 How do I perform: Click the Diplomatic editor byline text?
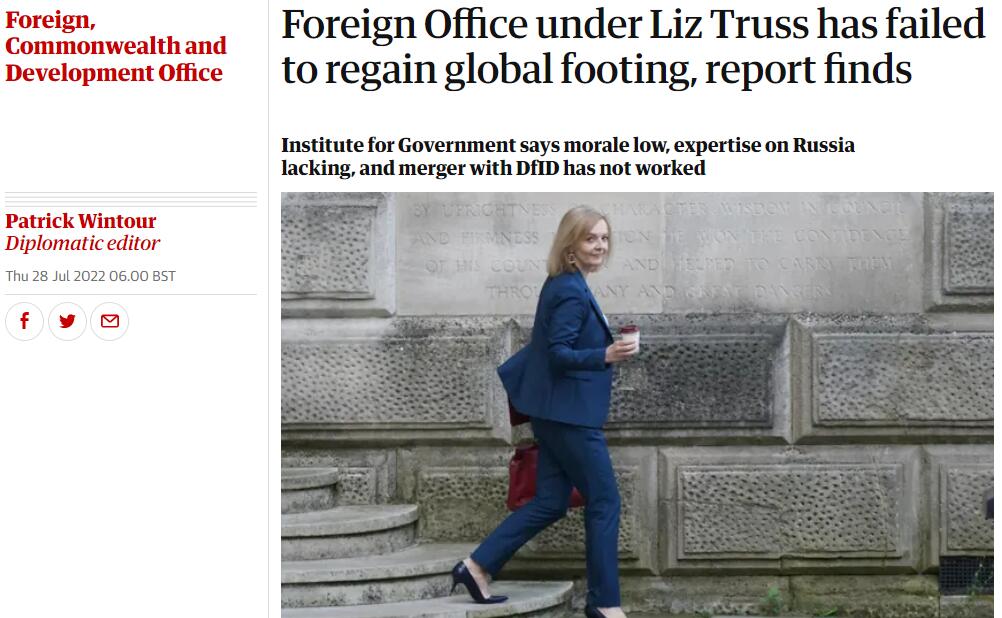tap(82, 243)
